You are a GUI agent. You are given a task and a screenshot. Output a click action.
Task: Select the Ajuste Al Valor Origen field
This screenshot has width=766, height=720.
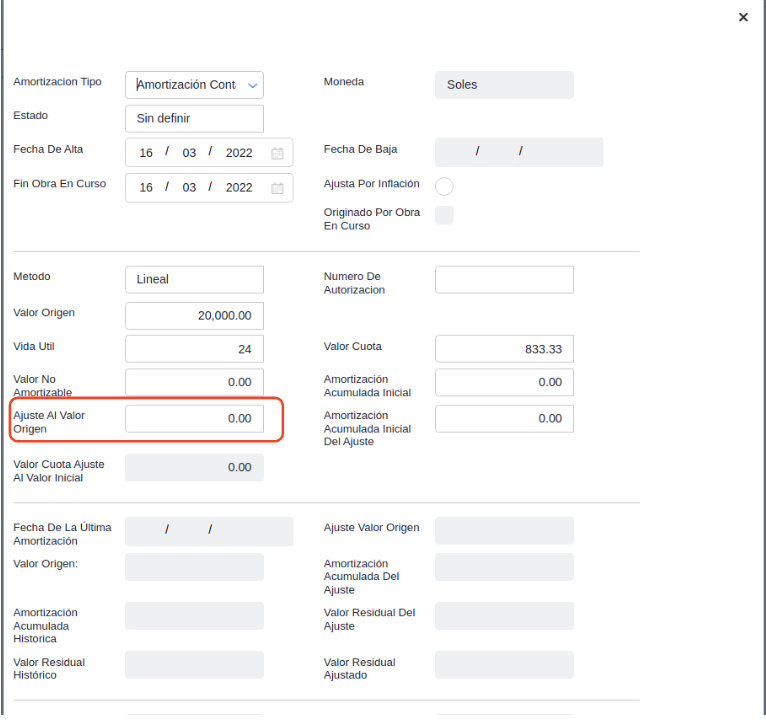(x=194, y=419)
